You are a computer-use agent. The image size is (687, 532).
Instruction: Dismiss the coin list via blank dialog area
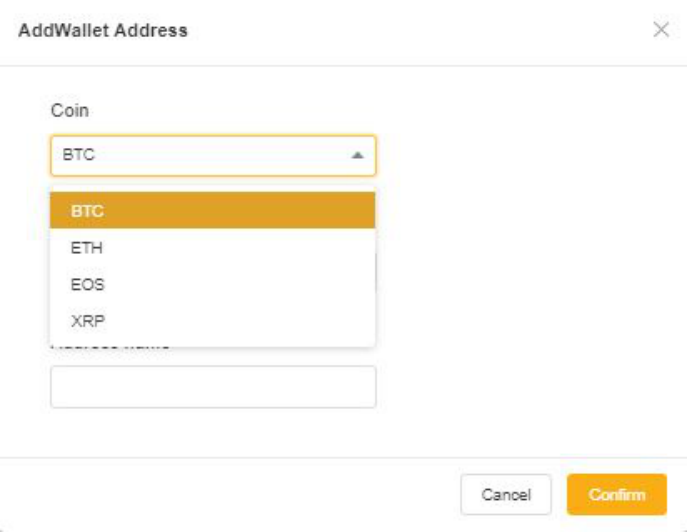526,263
